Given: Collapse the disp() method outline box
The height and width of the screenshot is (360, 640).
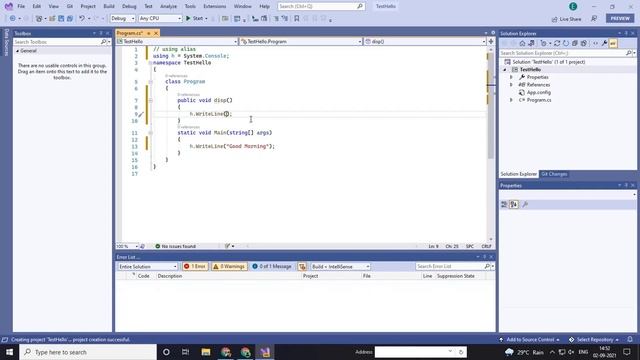Looking at the screenshot, I should pos(151,100).
